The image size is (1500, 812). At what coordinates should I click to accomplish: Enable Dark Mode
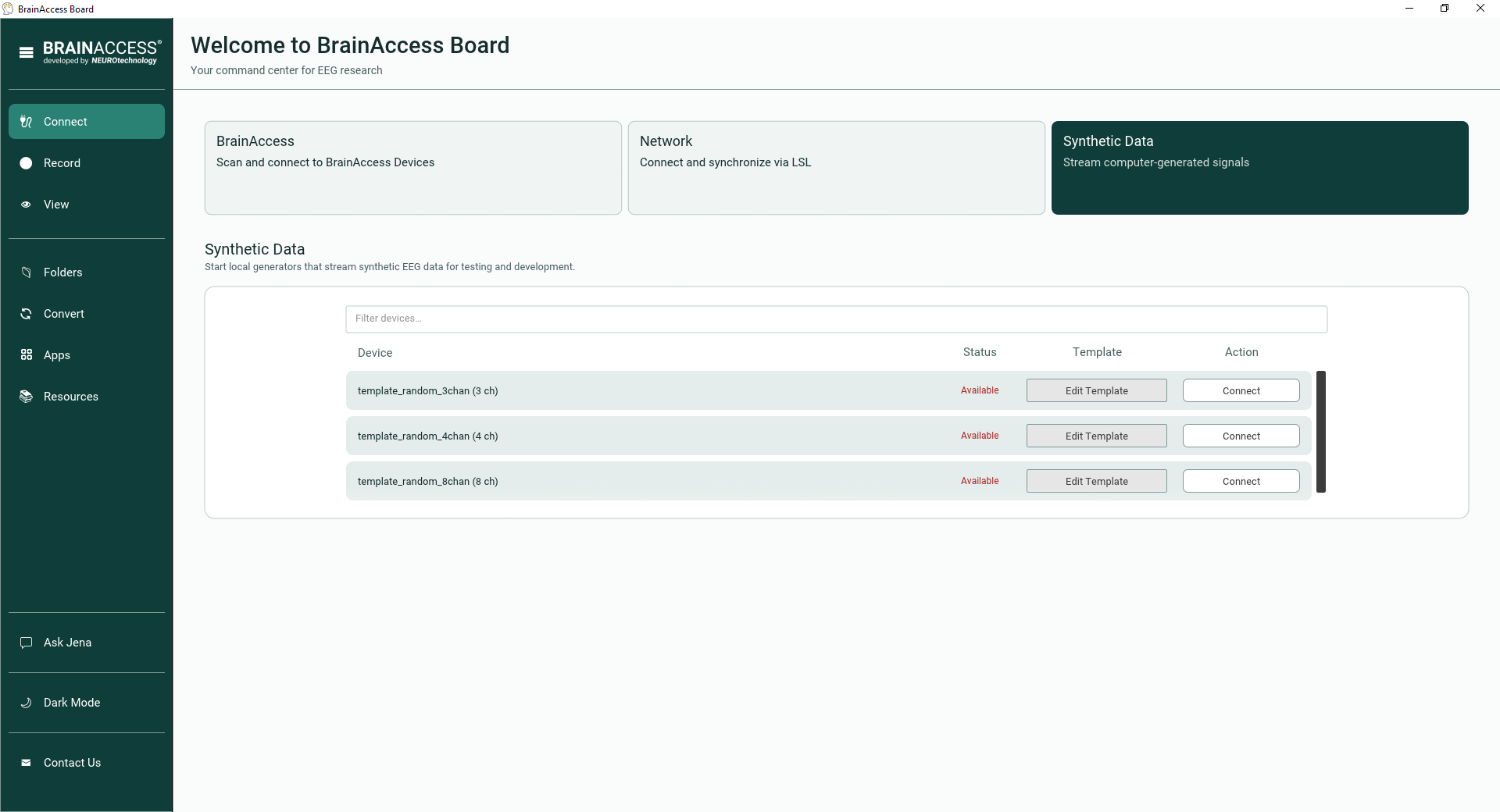(87, 703)
